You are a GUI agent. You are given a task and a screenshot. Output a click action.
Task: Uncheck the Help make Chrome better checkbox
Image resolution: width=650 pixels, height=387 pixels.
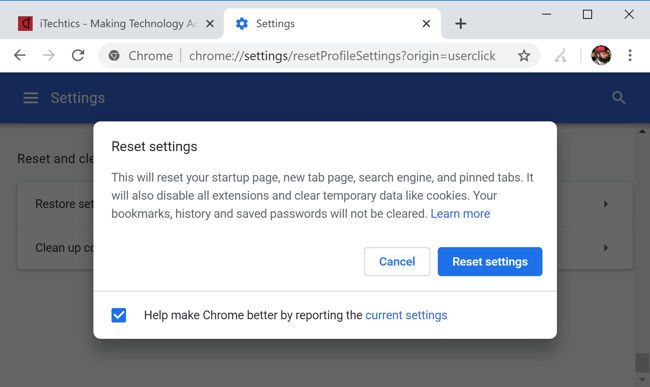119,315
